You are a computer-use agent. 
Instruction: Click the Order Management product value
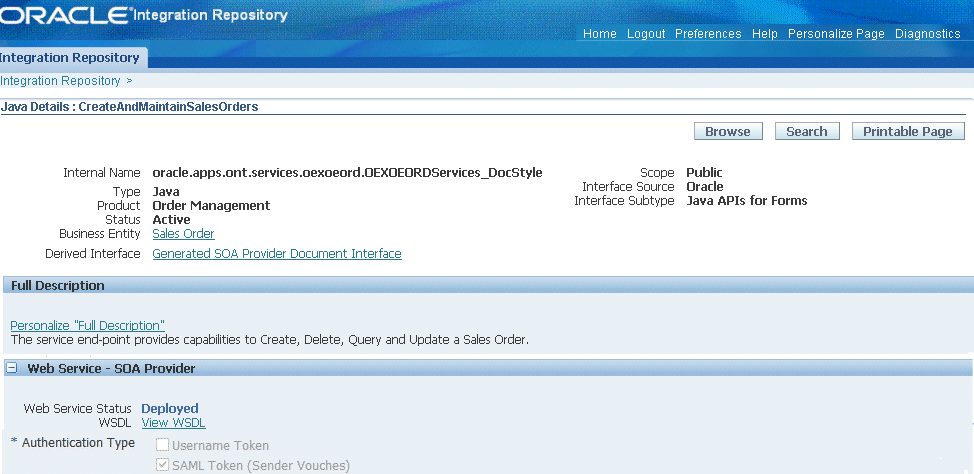coord(211,206)
